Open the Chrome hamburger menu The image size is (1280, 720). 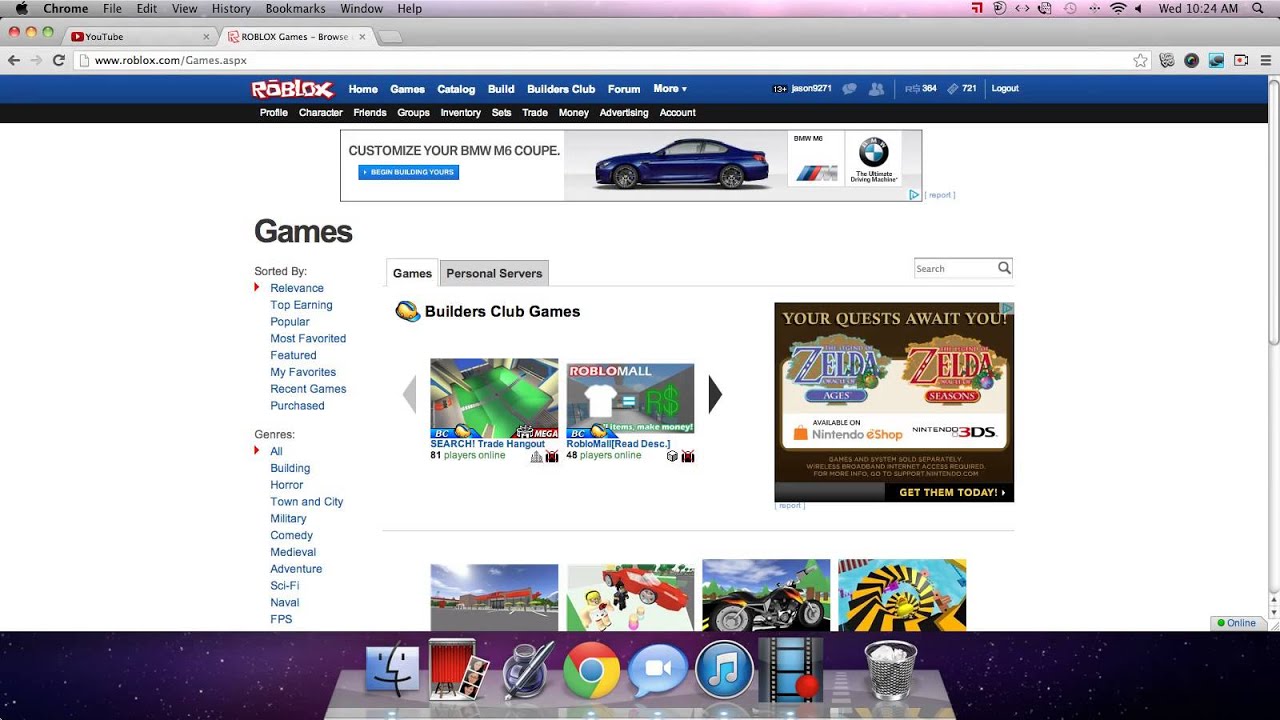(1265, 60)
